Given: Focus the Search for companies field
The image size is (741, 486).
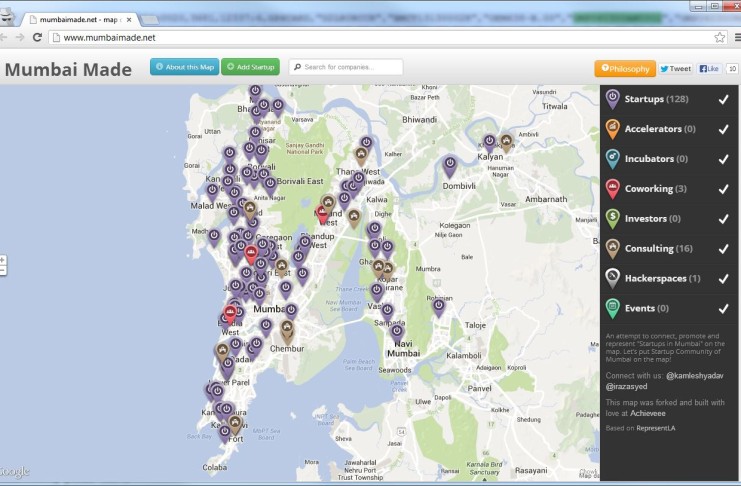Looking at the screenshot, I should coord(346,67).
